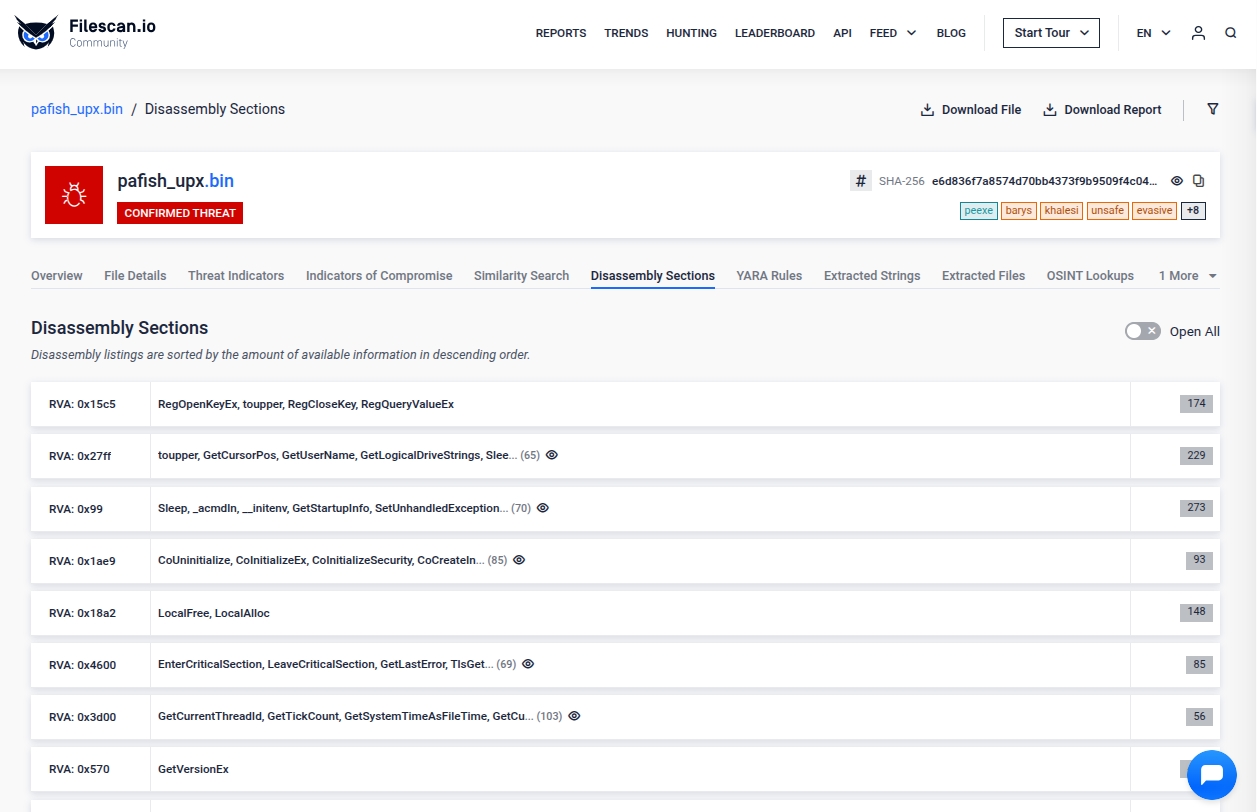Switch to the YARA Rules tab
The image size is (1257, 812).
[769, 276]
